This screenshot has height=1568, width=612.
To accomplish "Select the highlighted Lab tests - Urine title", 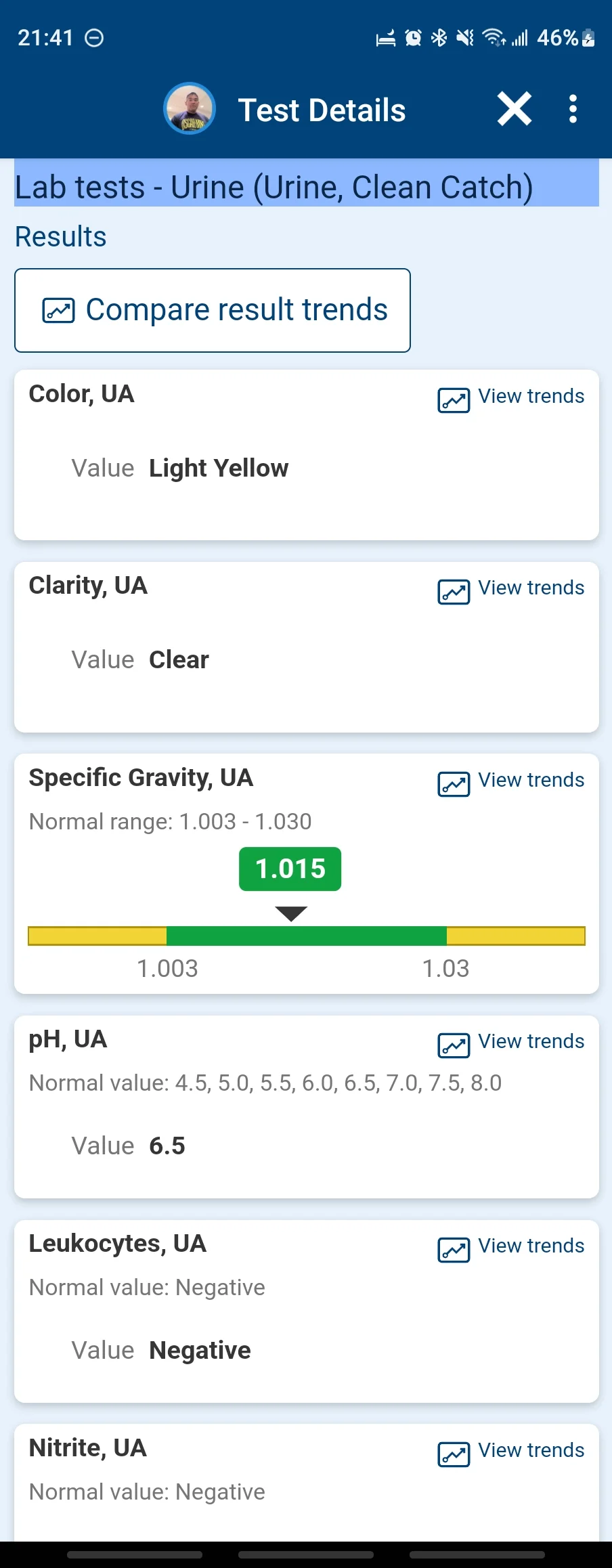I will coord(307,186).
